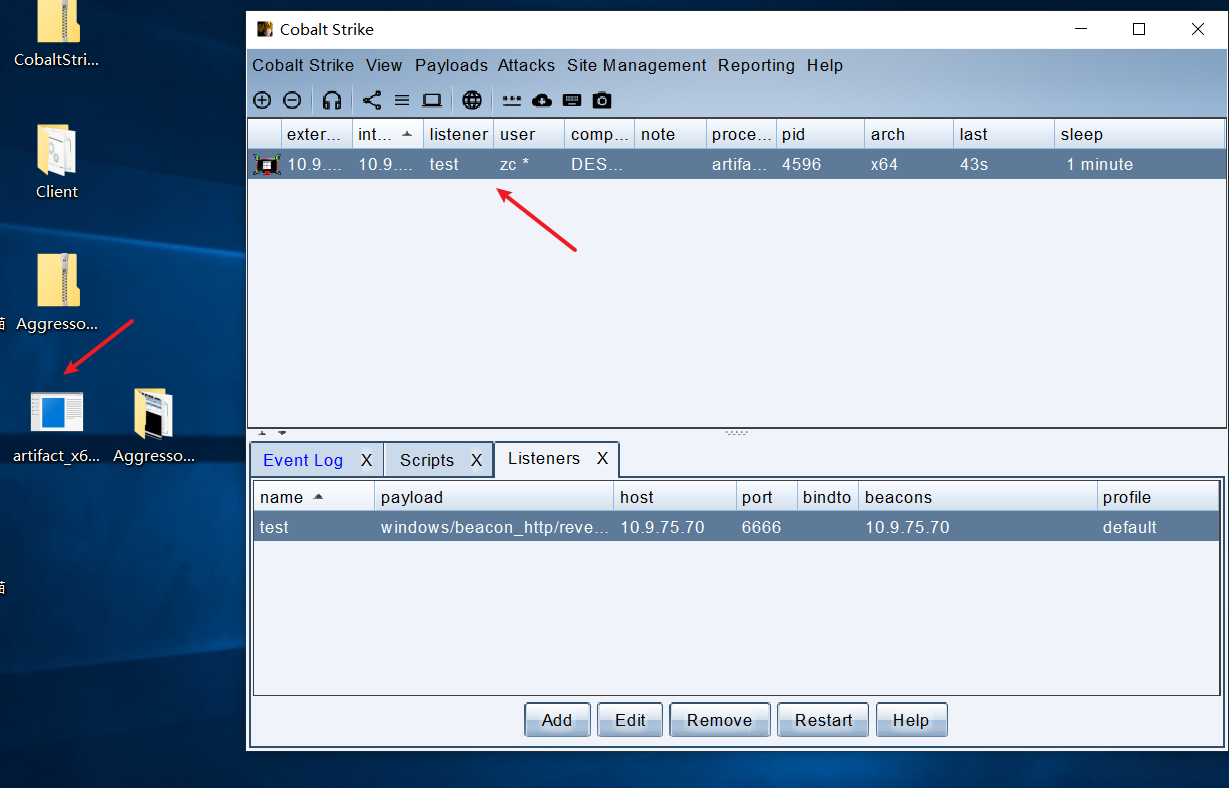Sort sessions by note column header
This screenshot has height=788, width=1229.
(x=671, y=134)
